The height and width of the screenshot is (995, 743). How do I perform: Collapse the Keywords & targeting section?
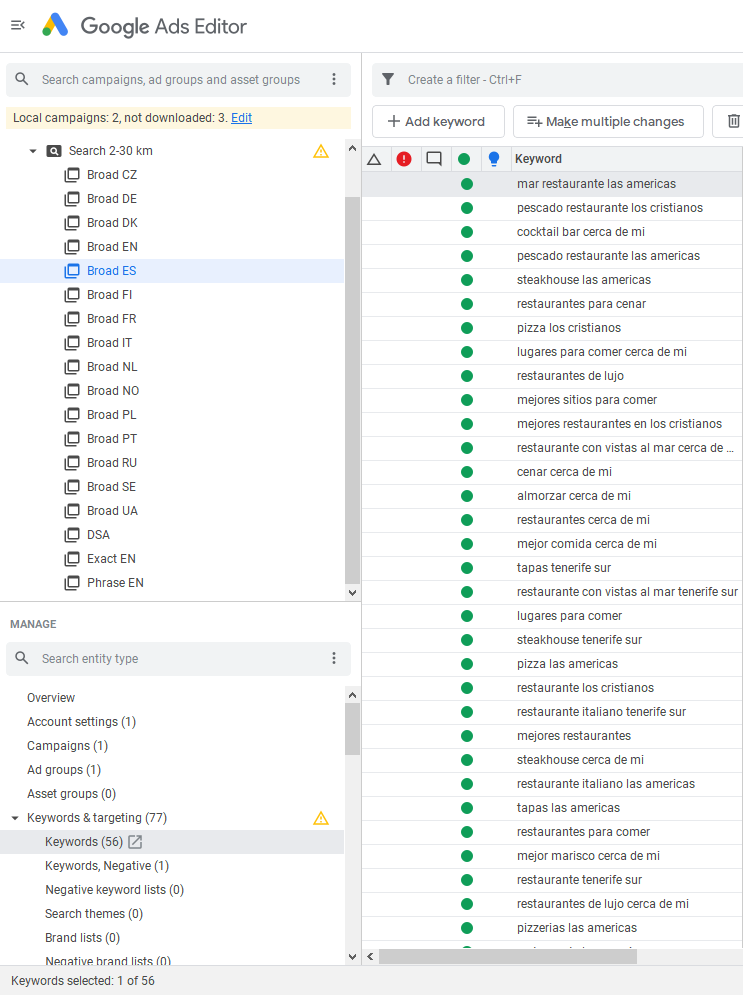point(15,818)
